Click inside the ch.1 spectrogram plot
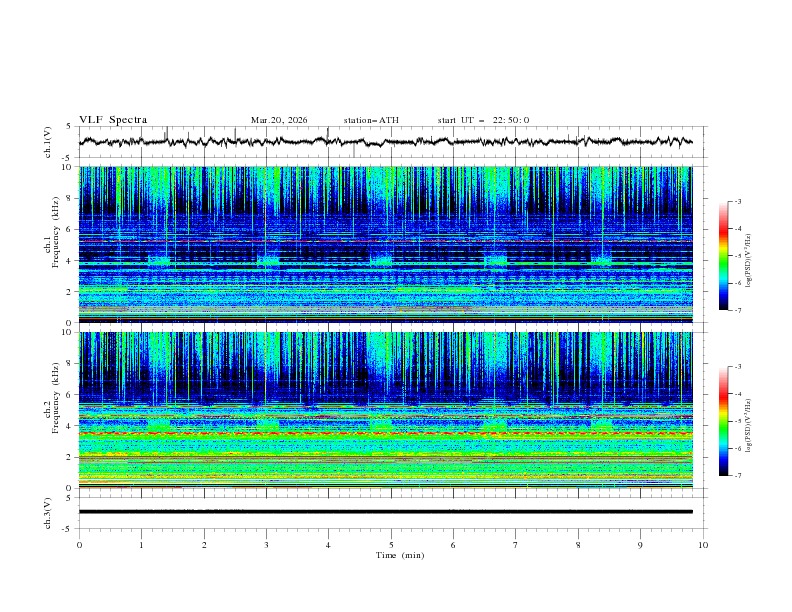The image size is (792, 612). click(x=390, y=244)
